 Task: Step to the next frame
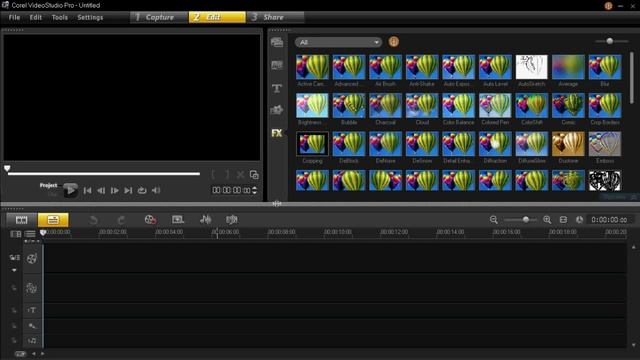(x=115, y=190)
